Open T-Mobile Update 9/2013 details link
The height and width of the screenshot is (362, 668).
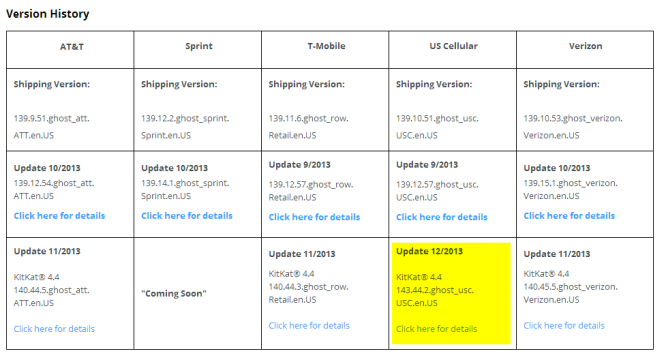[314, 217]
